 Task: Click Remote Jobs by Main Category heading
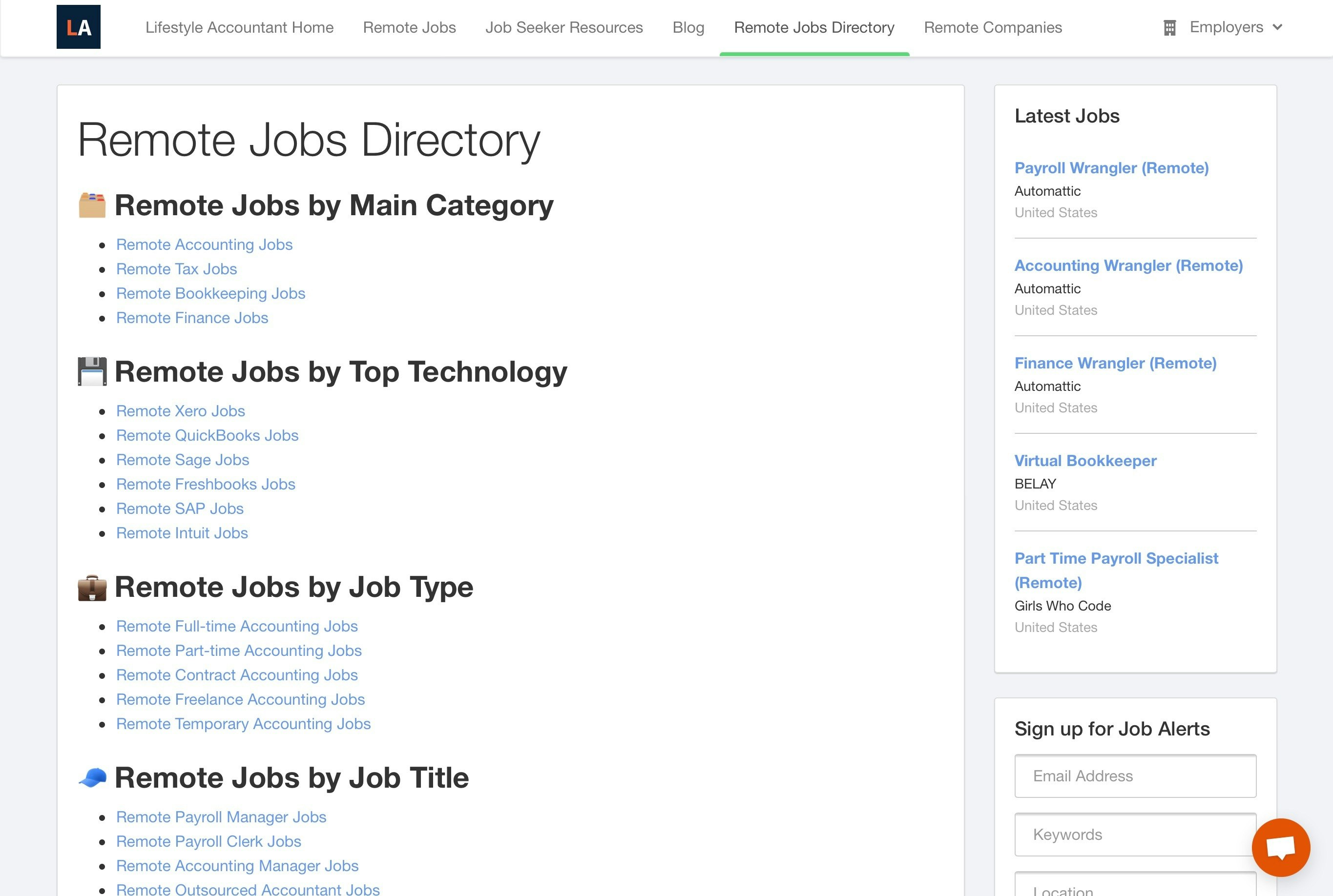[x=334, y=206]
